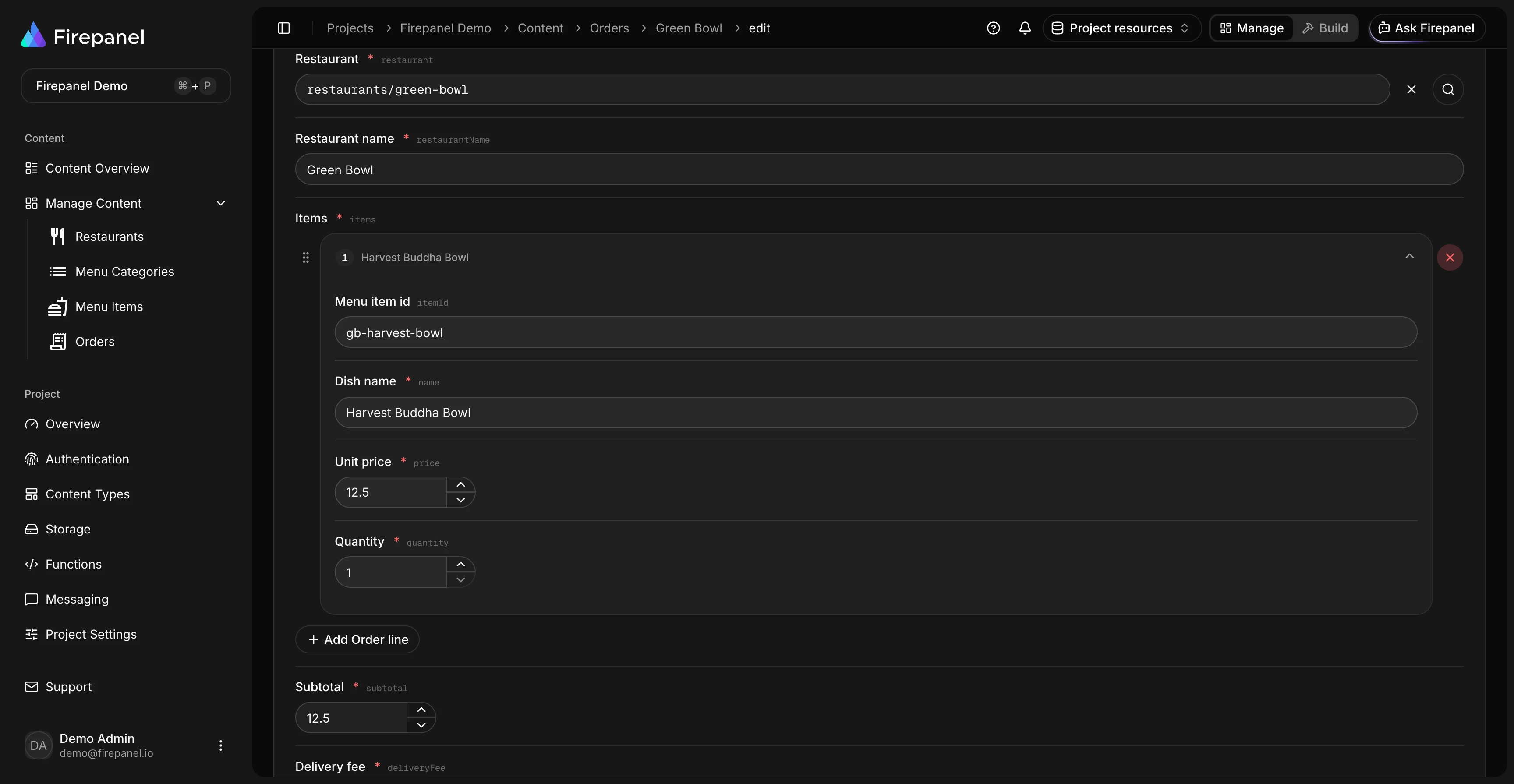Increase the Subtotal value
Screen dimensions: 1514x784
click(421, 710)
